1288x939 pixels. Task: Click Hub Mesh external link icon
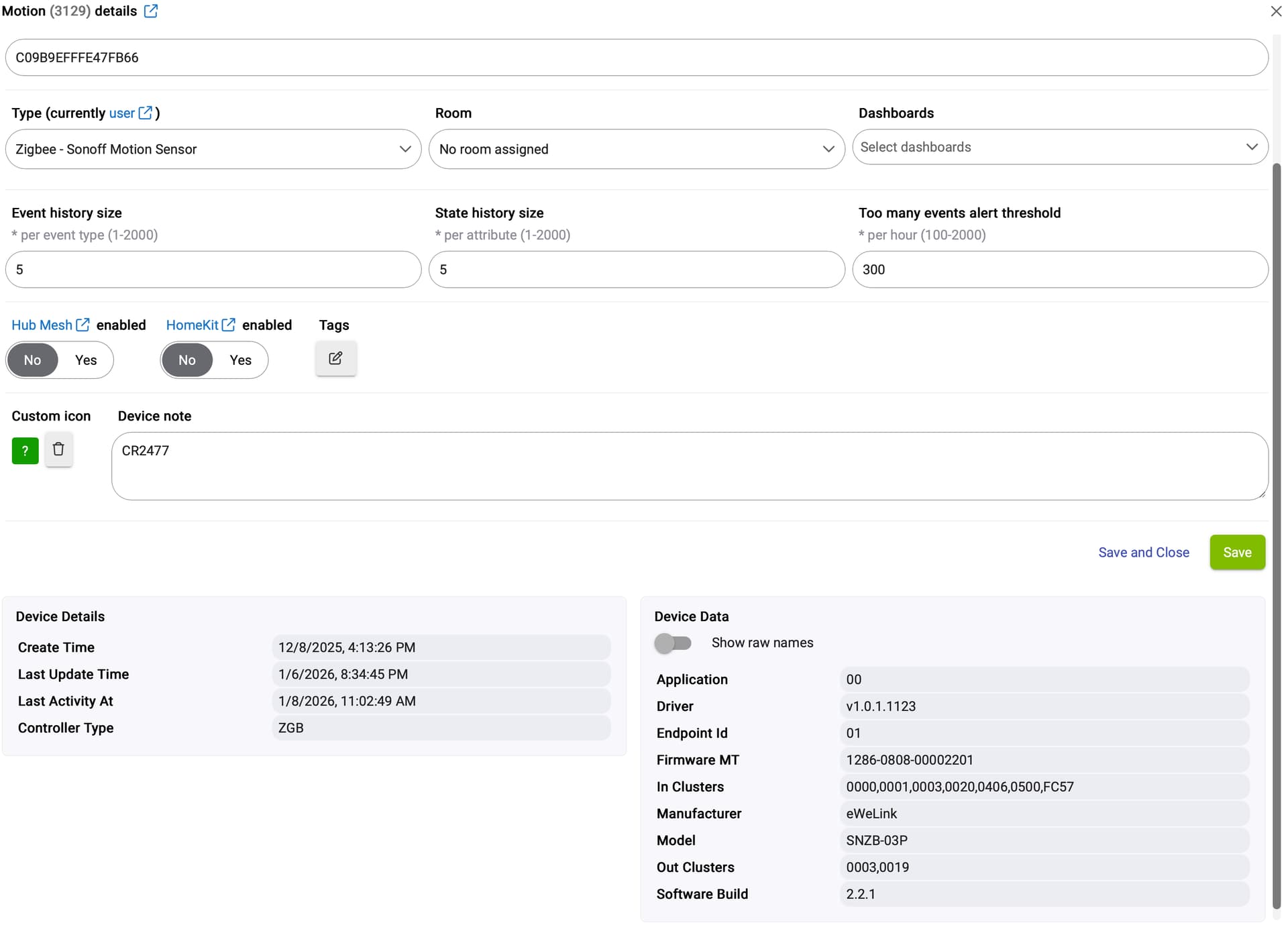tap(83, 325)
